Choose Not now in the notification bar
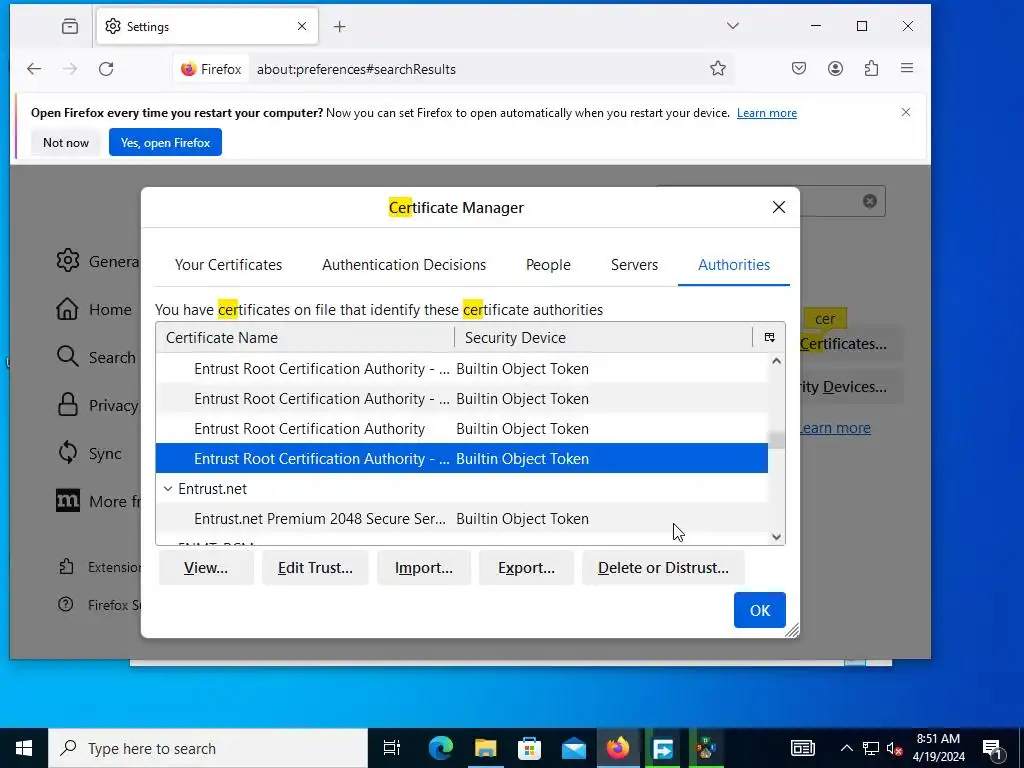Viewport: 1024px width, 768px height. tap(65, 142)
